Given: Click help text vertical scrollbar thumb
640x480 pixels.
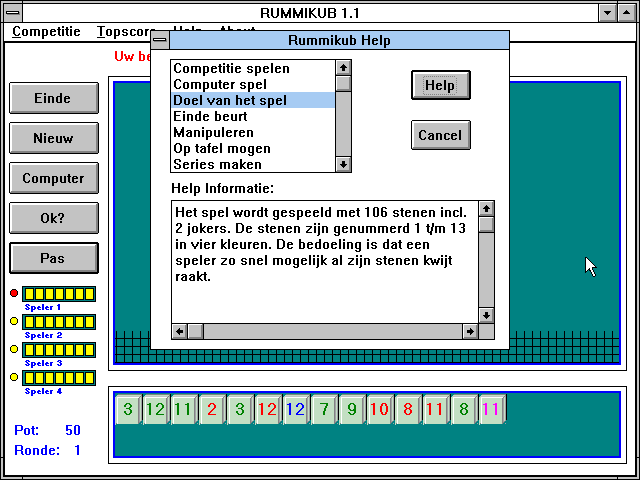Looking at the screenshot, I should [x=486, y=225].
